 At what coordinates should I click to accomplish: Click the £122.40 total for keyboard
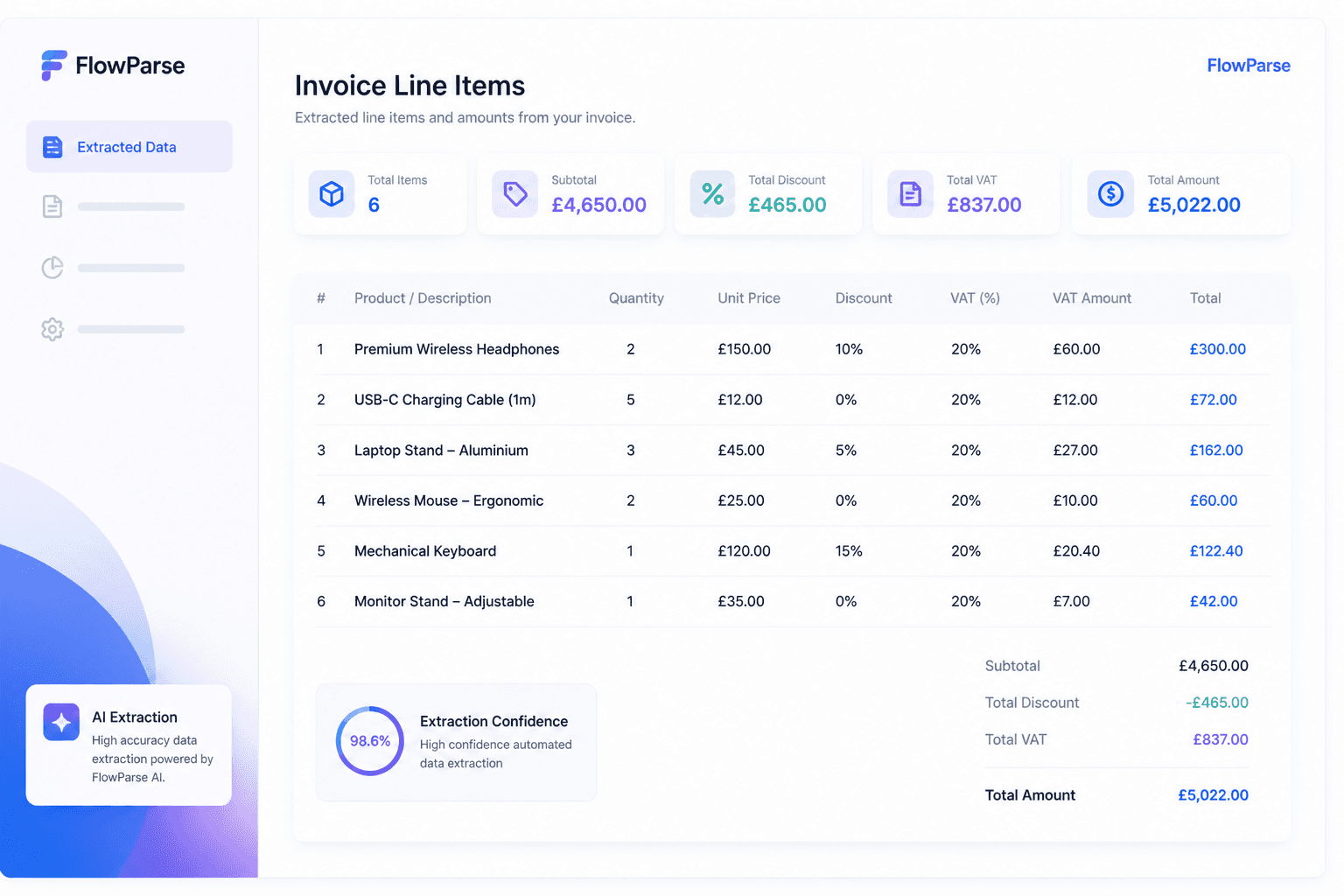1216,551
